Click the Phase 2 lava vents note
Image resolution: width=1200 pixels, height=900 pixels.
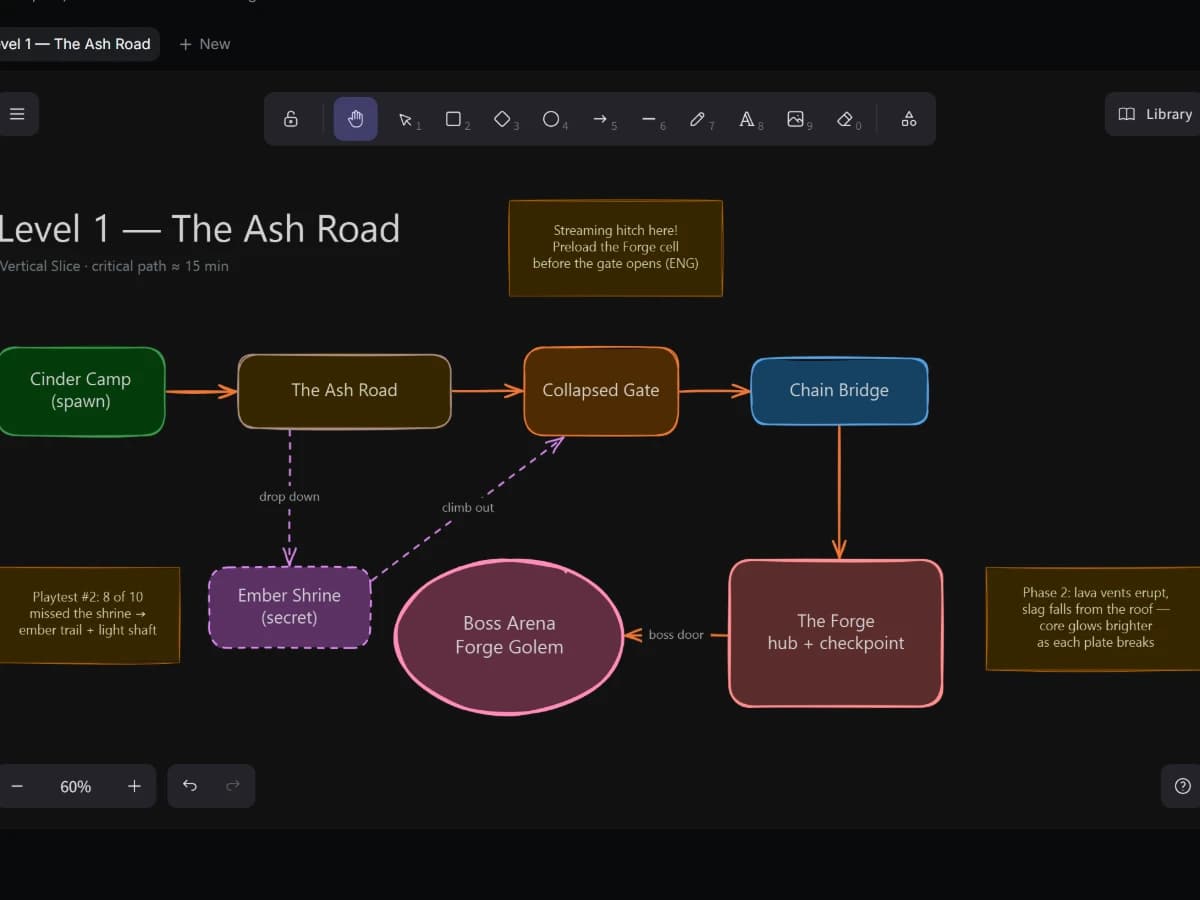pyautogui.click(x=1095, y=618)
